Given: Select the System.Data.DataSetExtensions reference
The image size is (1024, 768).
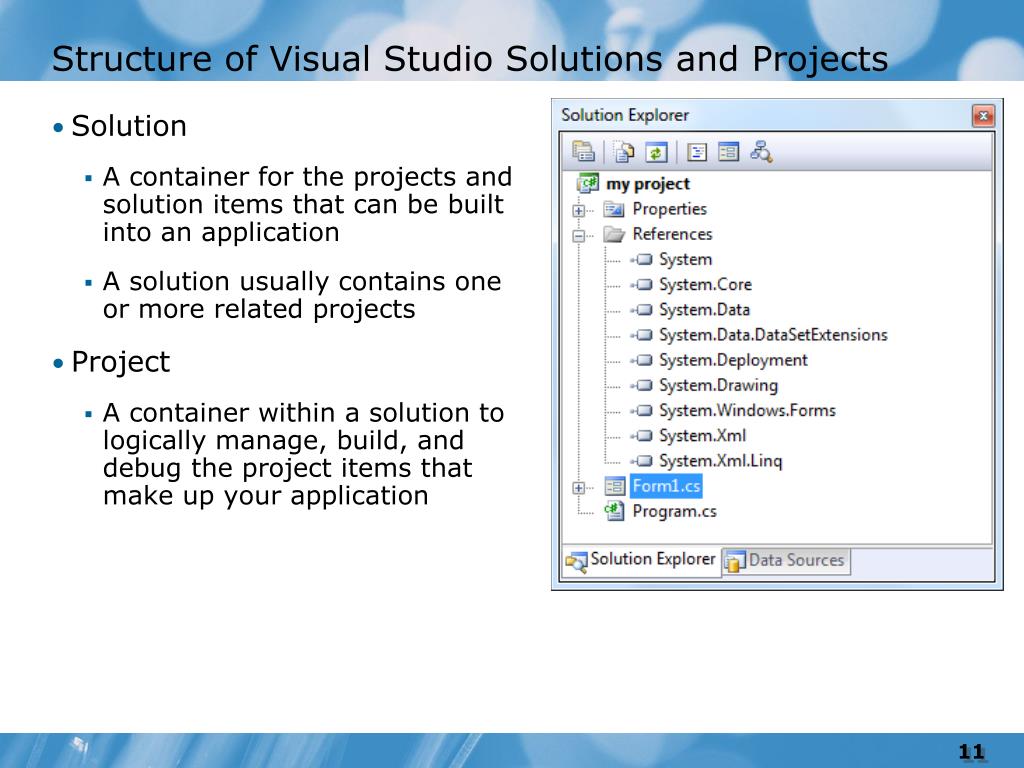Looking at the screenshot, I should (x=773, y=335).
